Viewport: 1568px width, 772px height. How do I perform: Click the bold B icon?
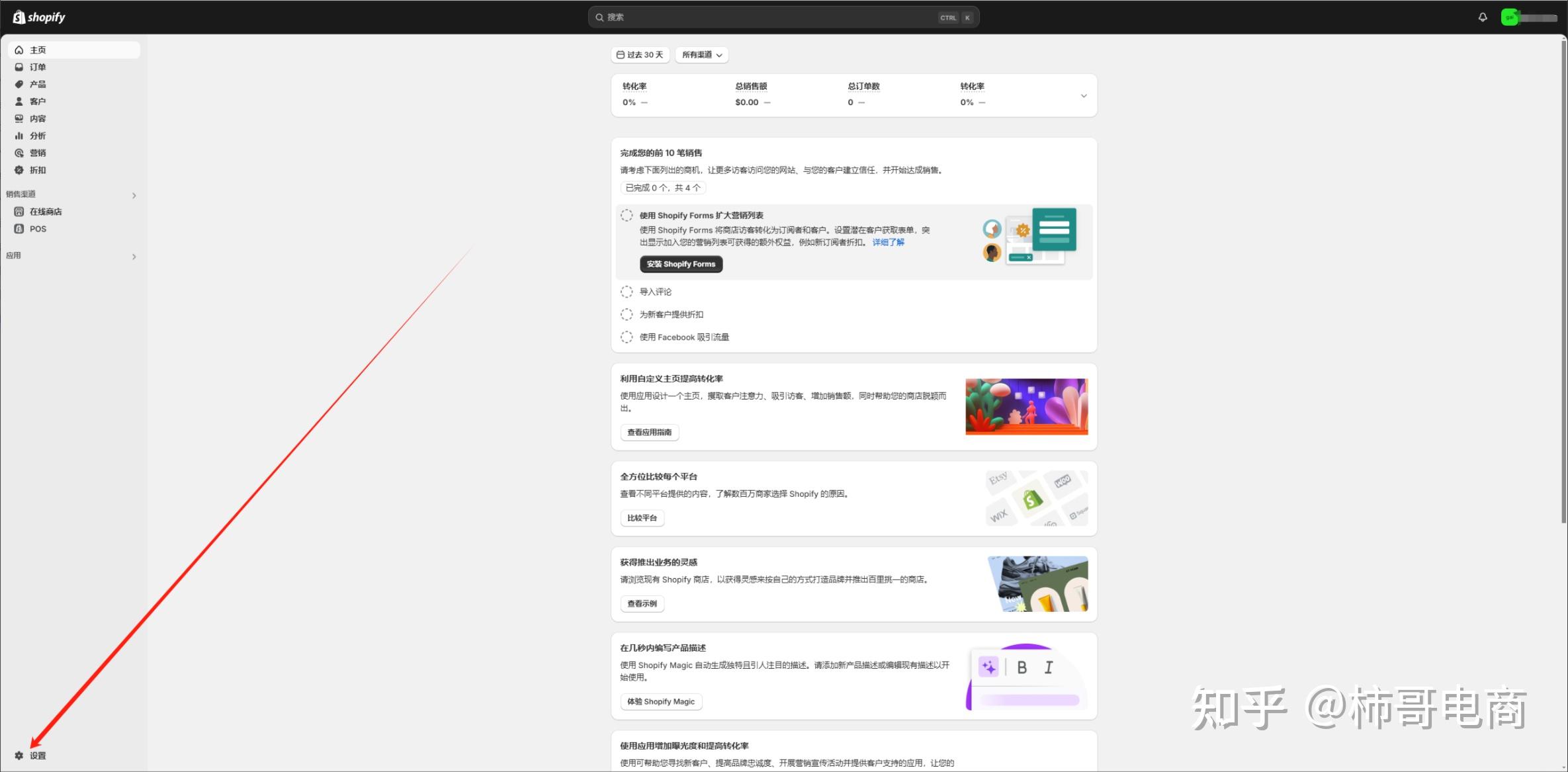[x=1022, y=667]
